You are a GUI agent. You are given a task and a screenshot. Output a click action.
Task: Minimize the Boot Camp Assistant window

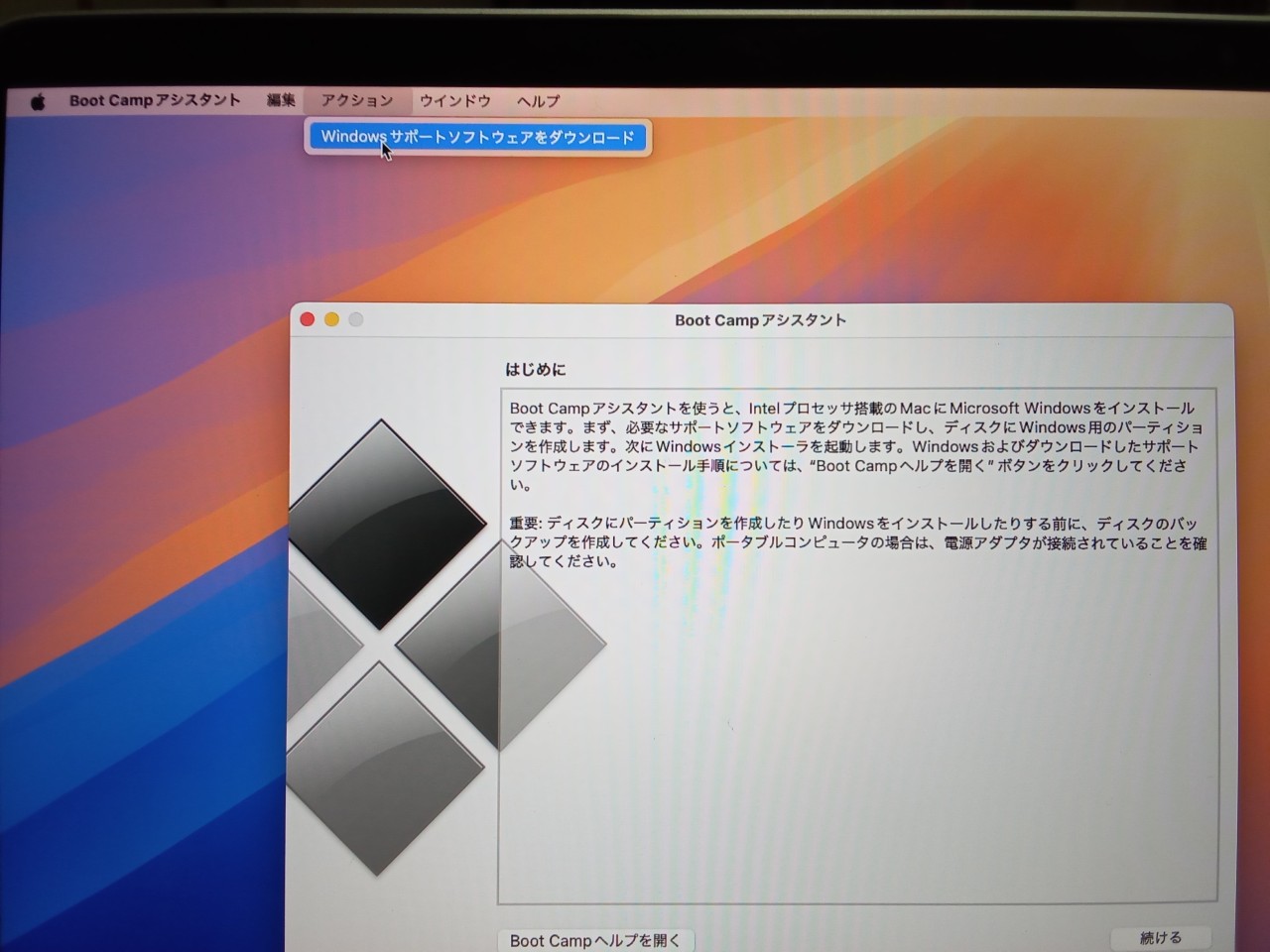click(331, 319)
